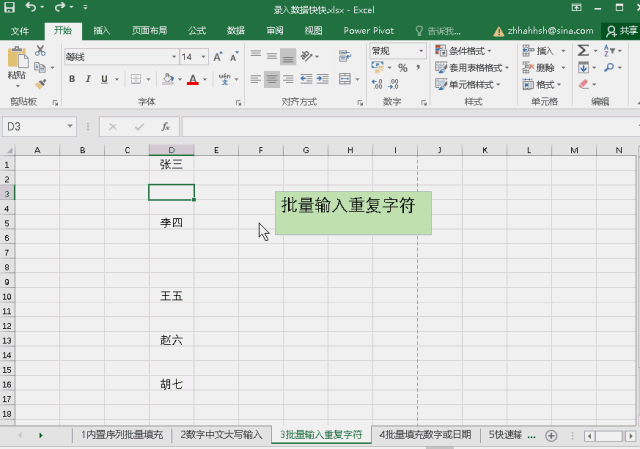Select cell D5 containing 李四
Viewport: 640px width, 449px height.
tap(171, 222)
